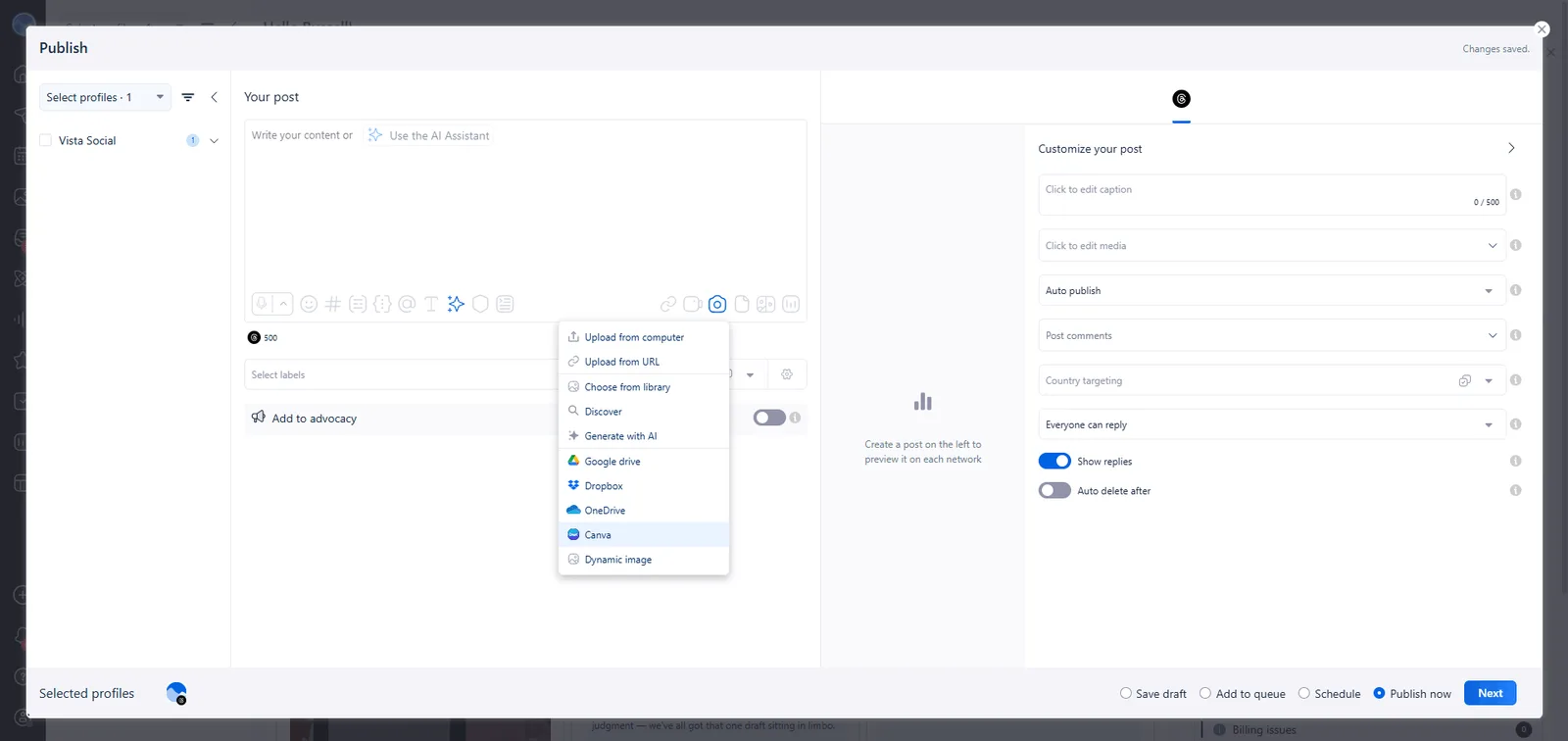Click info icon next to Country targeting
This screenshot has width=1568, height=741.
coord(1516,380)
